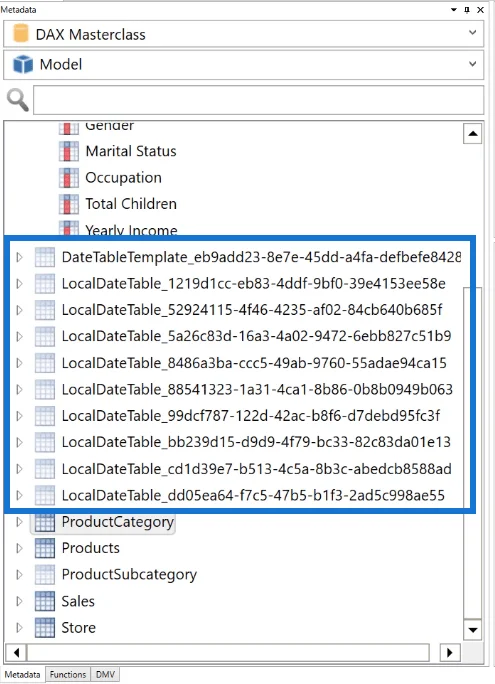This screenshot has height=684, width=495.
Task: Click the Total Children column icon
Action: coord(69,204)
